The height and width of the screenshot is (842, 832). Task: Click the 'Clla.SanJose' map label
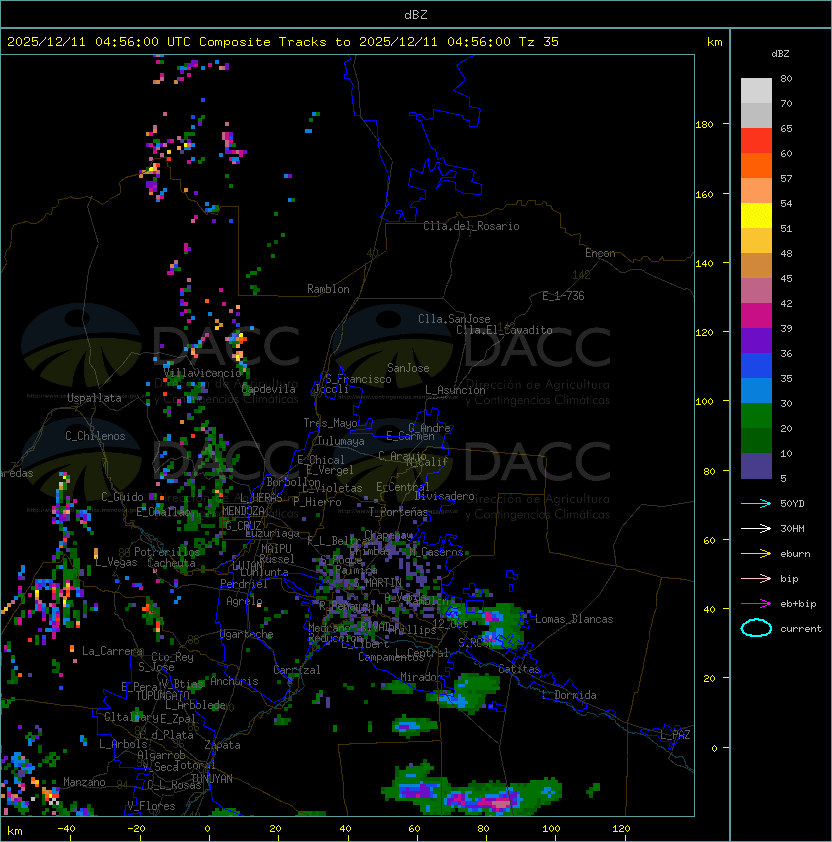[454, 319]
